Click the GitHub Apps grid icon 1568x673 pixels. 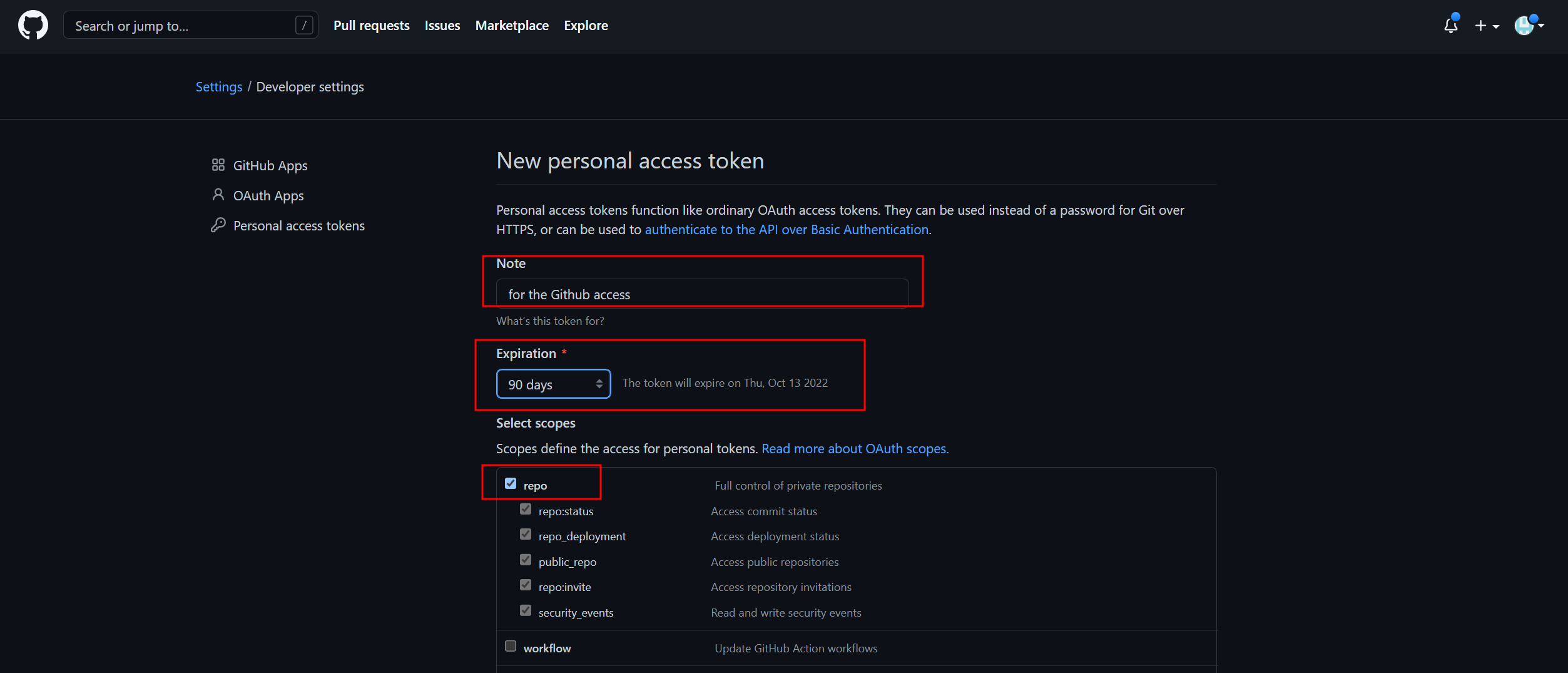pos(218,165)
